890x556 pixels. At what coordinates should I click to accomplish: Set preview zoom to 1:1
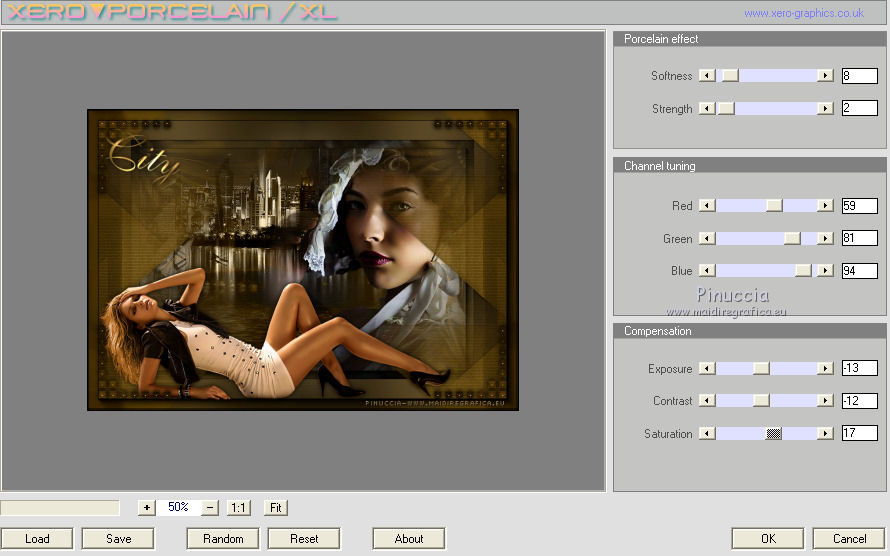(x=238, y=508)
